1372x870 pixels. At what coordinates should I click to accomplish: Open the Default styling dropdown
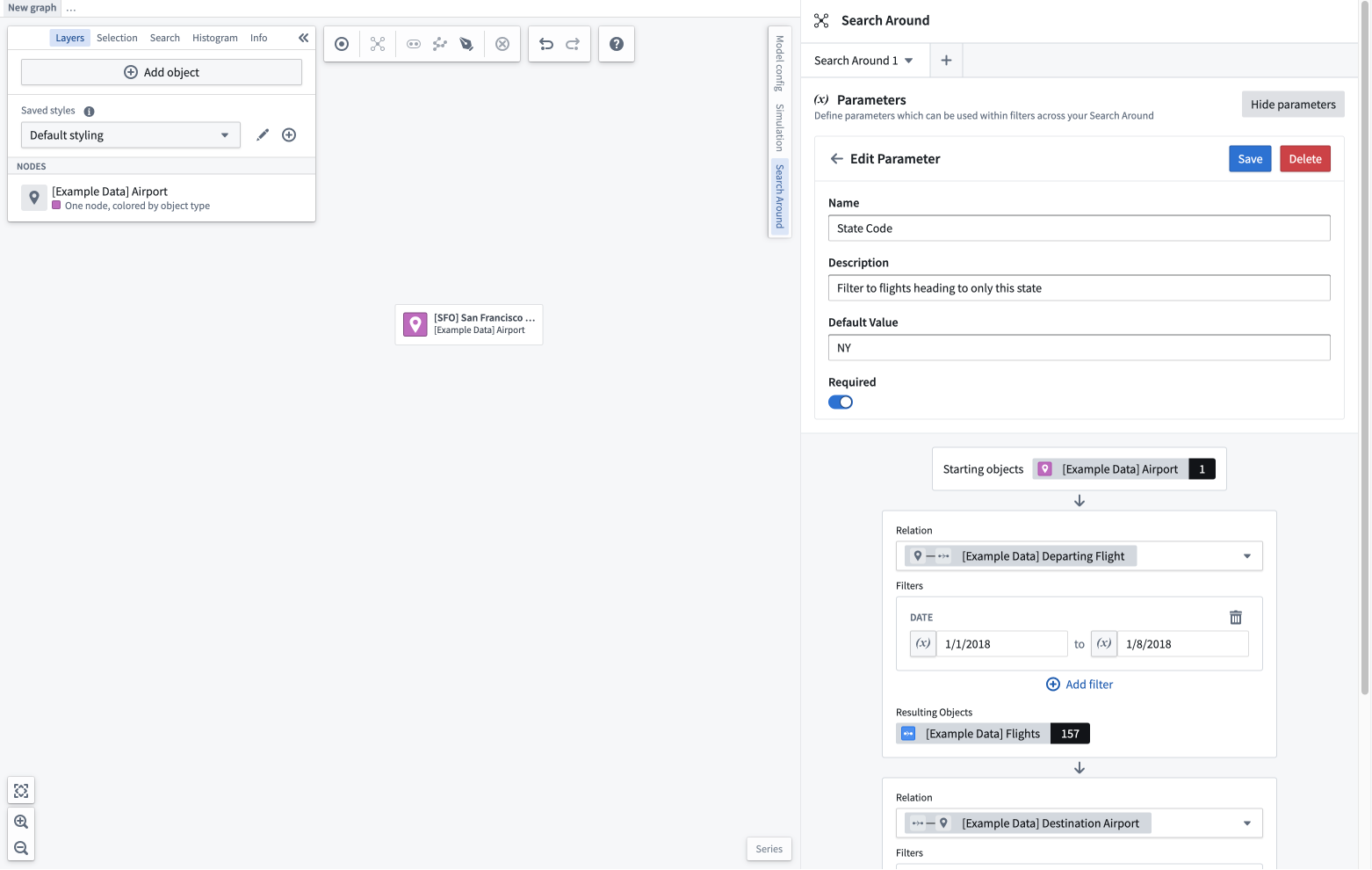tap(131, 135)
